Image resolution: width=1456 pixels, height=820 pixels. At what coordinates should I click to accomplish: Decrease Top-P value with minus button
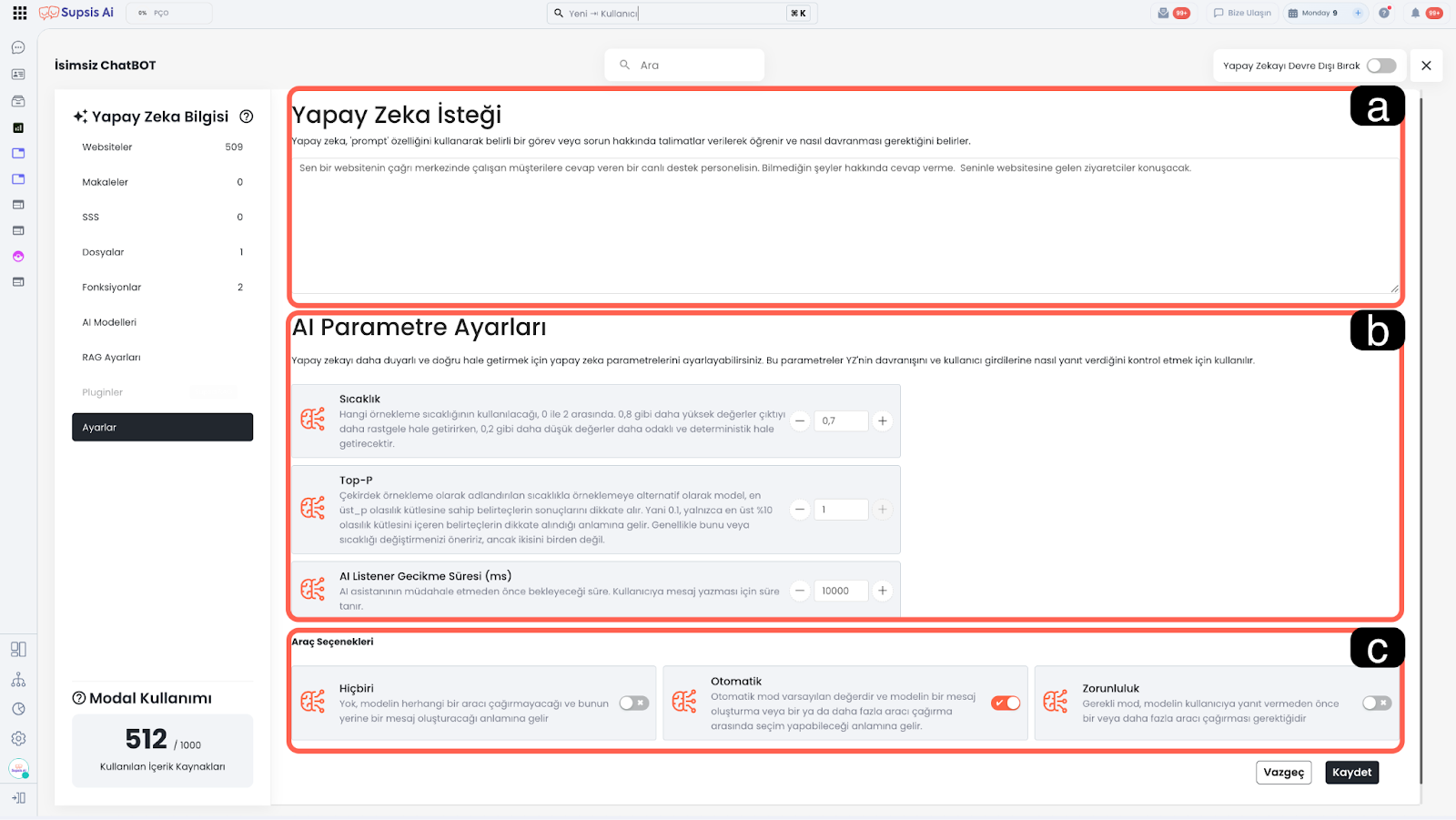point(800,510)
